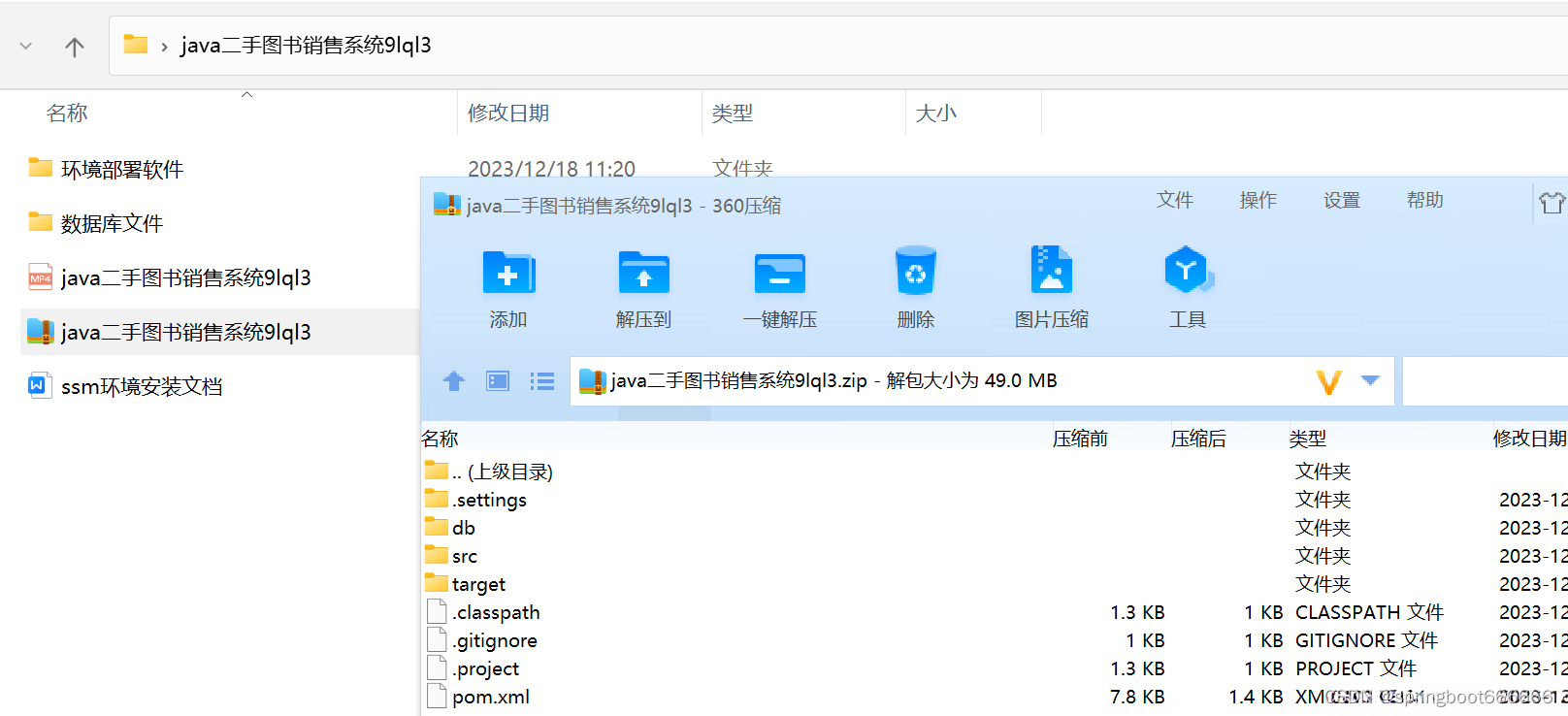1568x716 pixels.
Task: Open the 文件 menu in 360压缩
Action: click(x=1175, y=200)
